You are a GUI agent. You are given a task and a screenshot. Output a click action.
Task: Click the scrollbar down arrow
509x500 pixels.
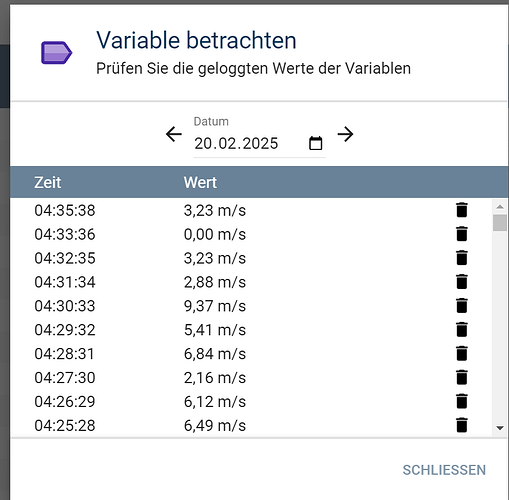tap(500, 428)
